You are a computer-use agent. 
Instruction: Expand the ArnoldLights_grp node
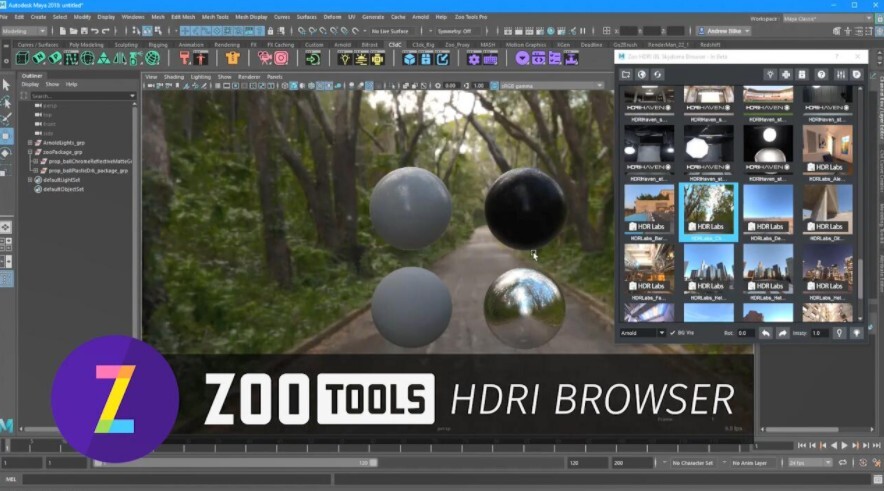coord(30,143)
